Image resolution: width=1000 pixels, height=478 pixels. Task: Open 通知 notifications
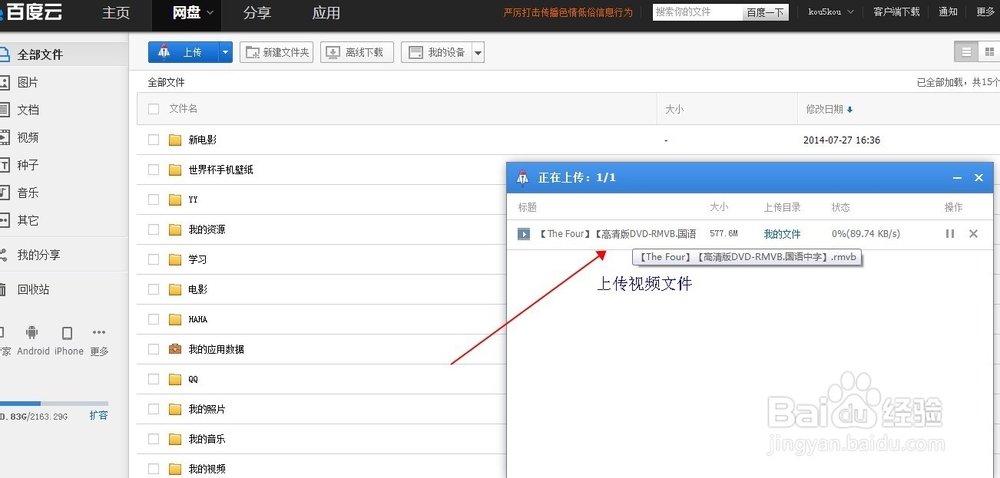click(948, 12)
